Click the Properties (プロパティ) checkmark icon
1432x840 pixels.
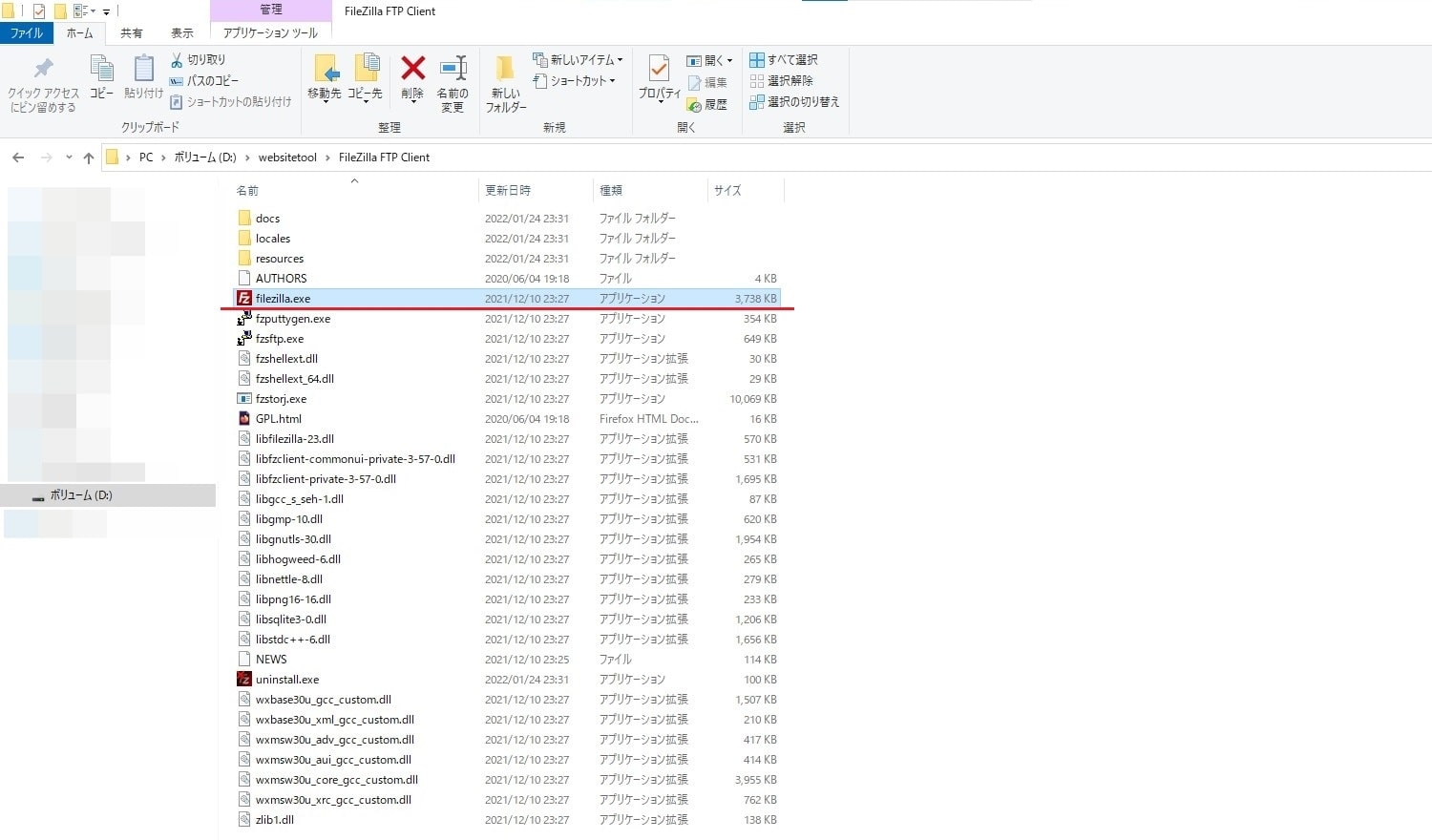pyautogui.click(x=659, y=70)
